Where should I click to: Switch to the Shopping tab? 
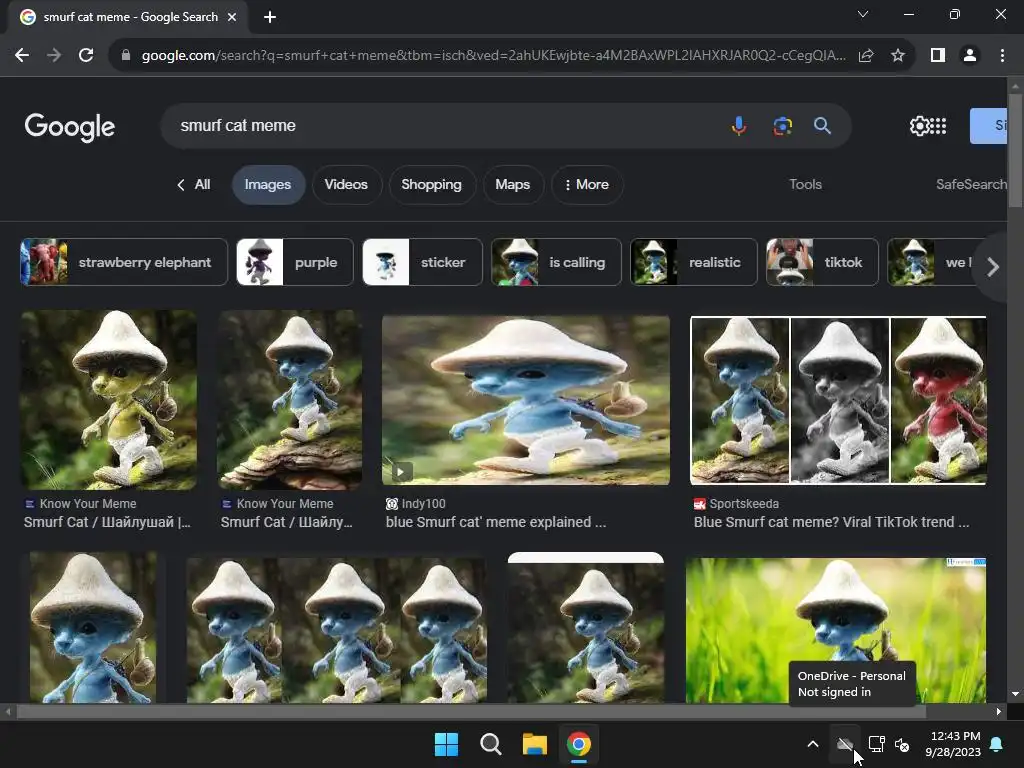pyautogui.click(x=431, y=185)
